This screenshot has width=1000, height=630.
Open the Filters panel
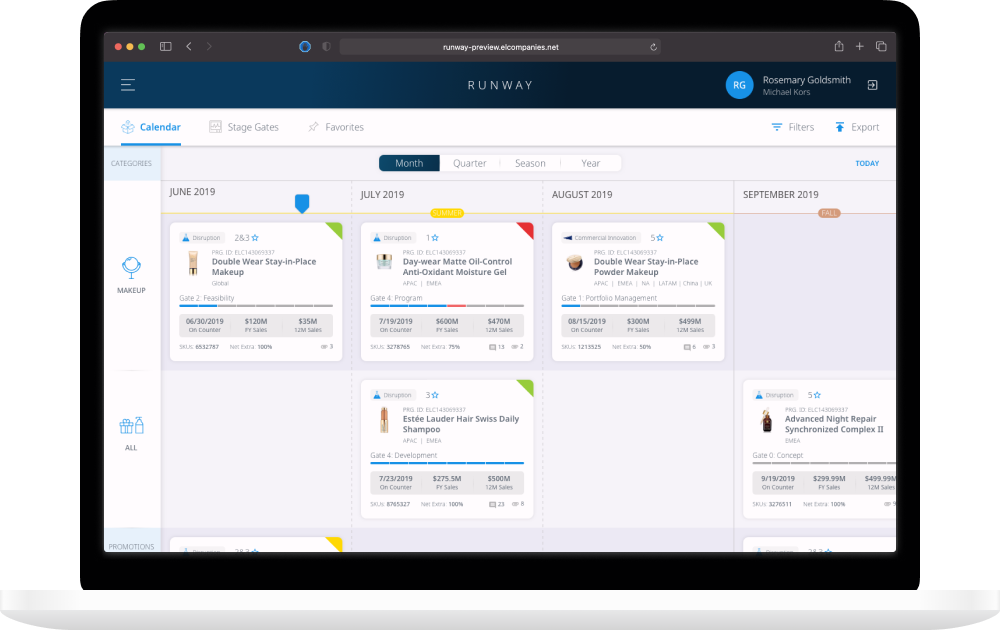point(792,127)
